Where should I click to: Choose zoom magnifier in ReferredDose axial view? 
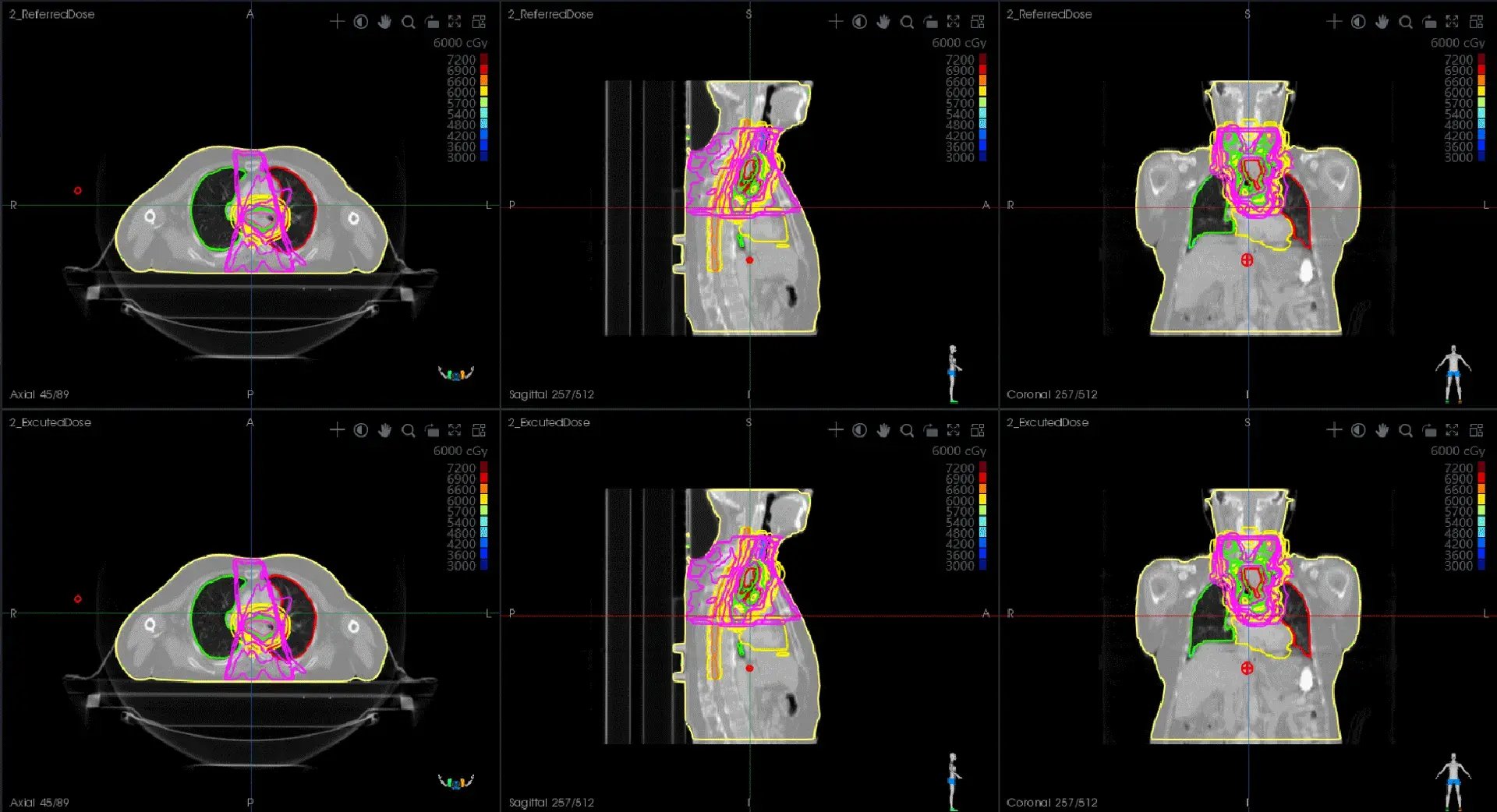[408, 22]
